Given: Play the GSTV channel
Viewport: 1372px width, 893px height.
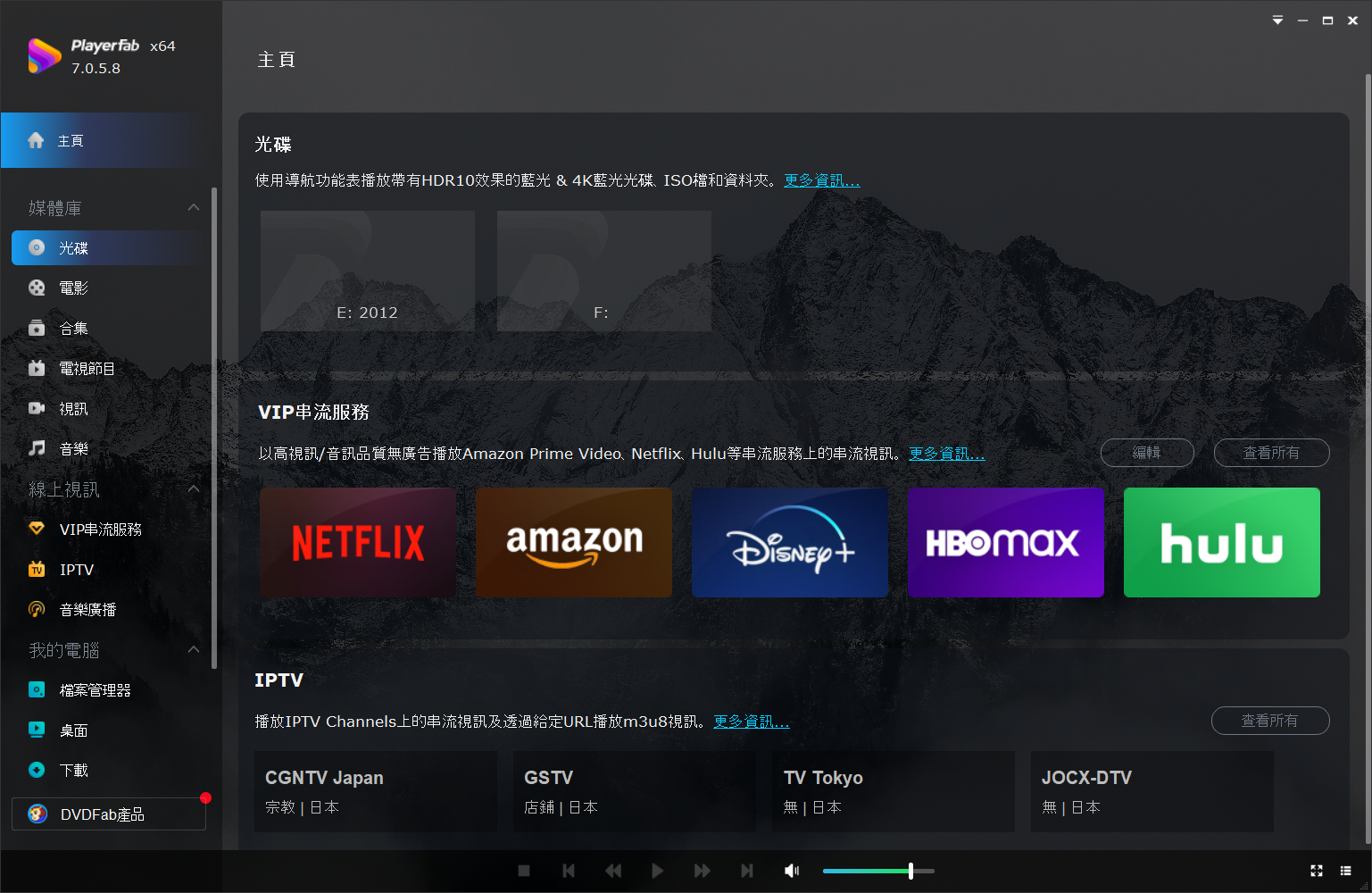Looking at the screenshot, I should 635,791.
